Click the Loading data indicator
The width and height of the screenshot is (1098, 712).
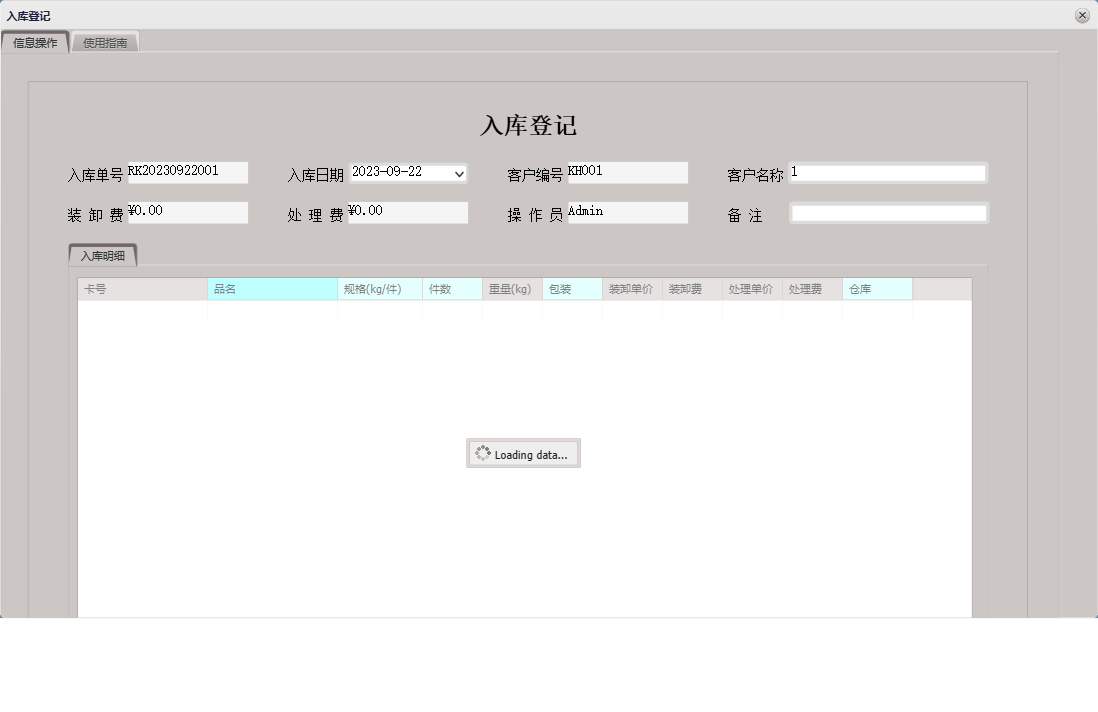[x=523, y=453]
